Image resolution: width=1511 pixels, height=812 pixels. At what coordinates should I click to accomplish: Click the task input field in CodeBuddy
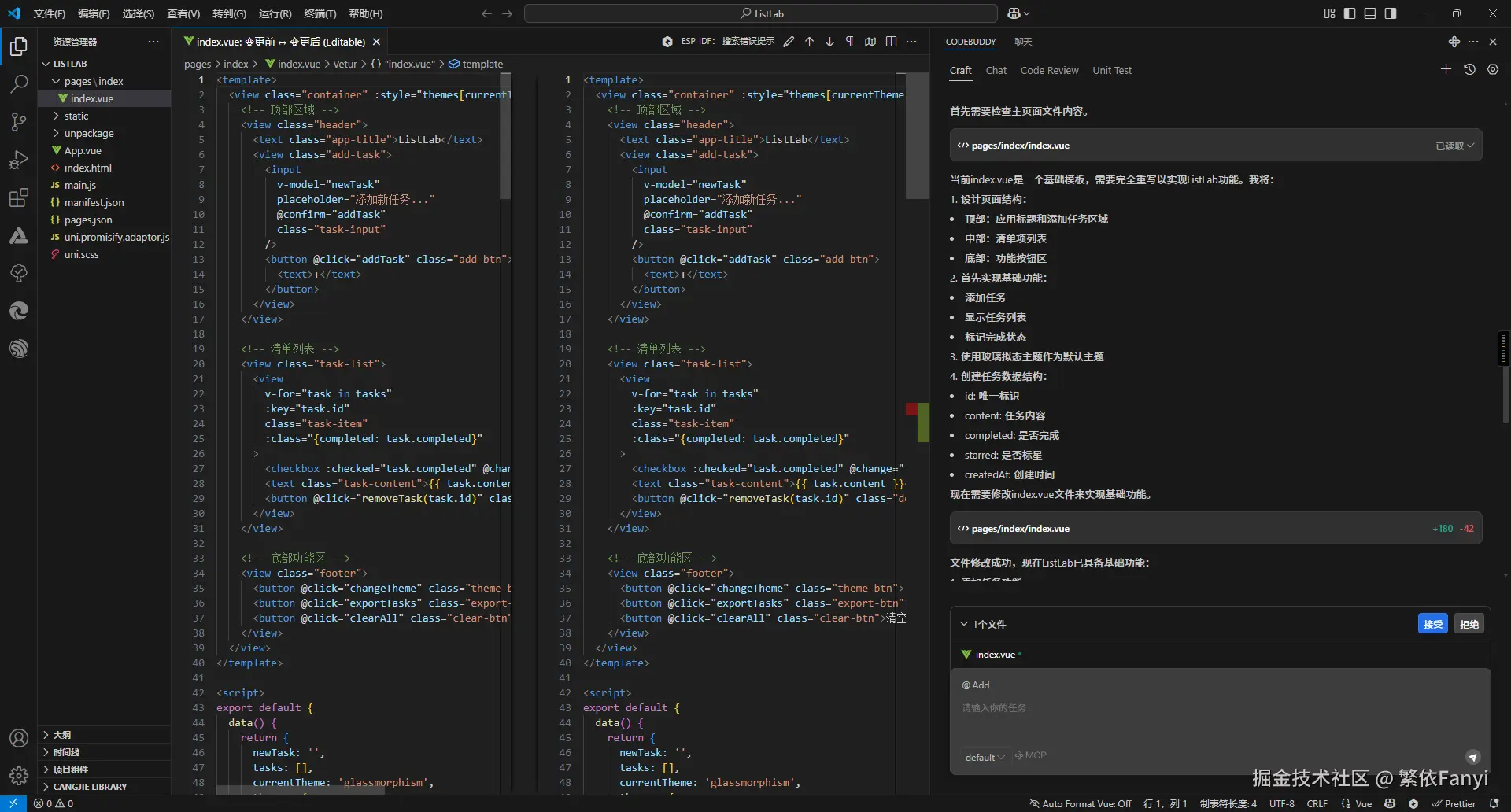(1220, 708)
